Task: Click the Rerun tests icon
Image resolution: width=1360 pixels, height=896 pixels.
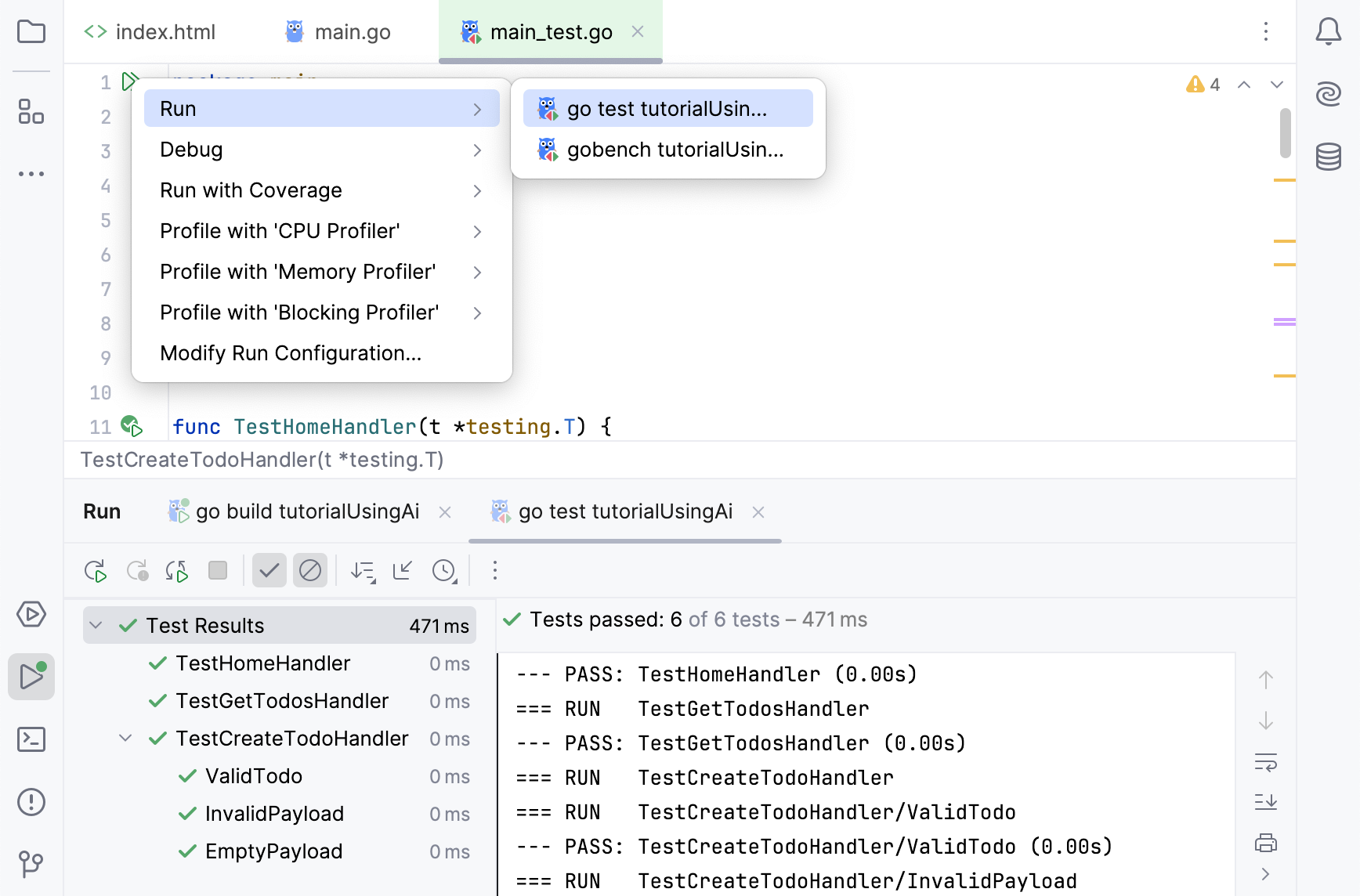Action: (x=96, y=571)
